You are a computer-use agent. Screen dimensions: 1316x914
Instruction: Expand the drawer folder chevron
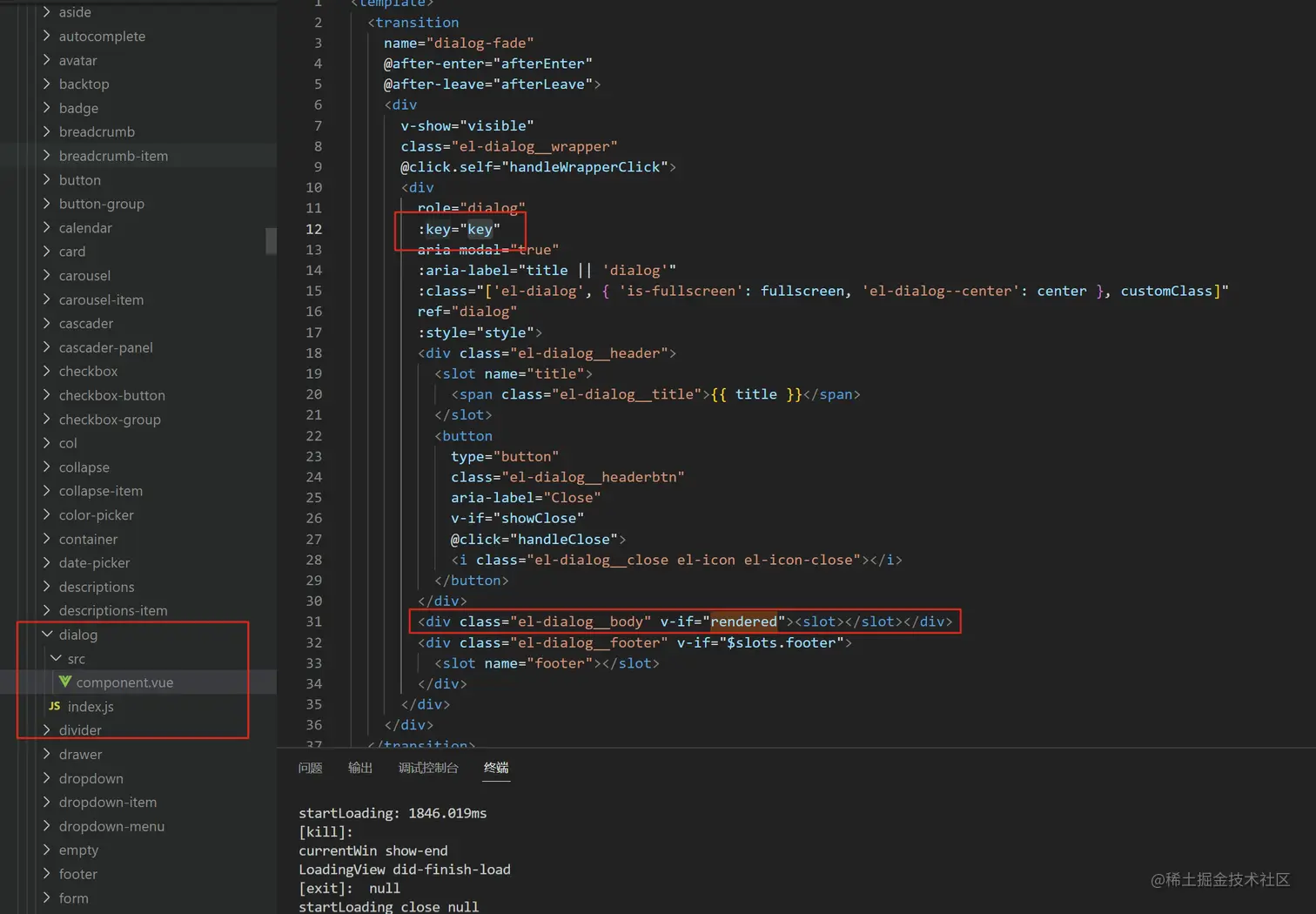click(47, 754)
